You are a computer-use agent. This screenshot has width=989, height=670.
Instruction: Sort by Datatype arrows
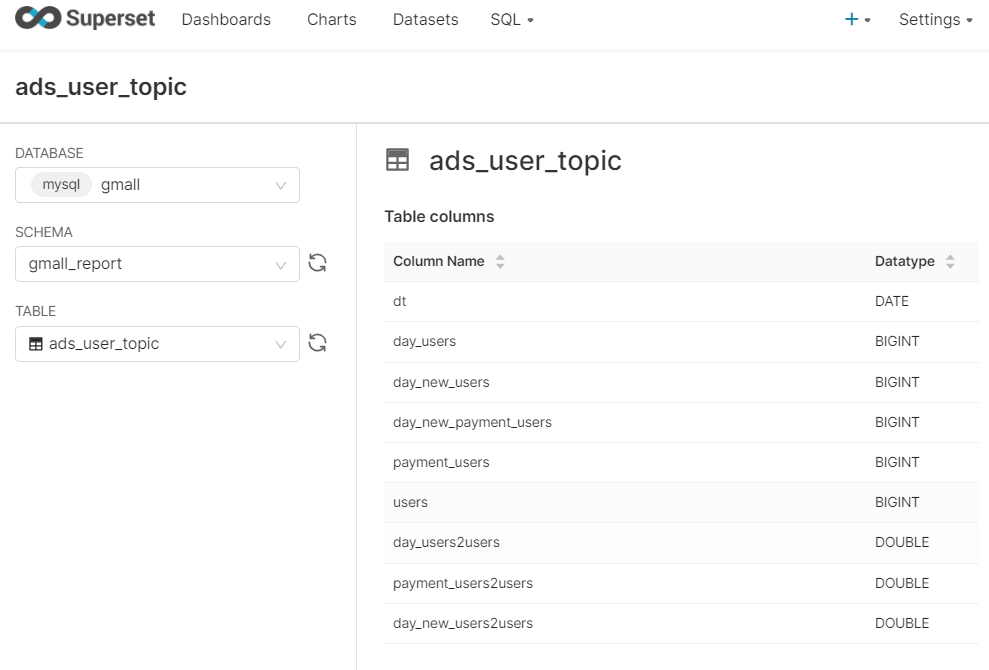[950, 262]
